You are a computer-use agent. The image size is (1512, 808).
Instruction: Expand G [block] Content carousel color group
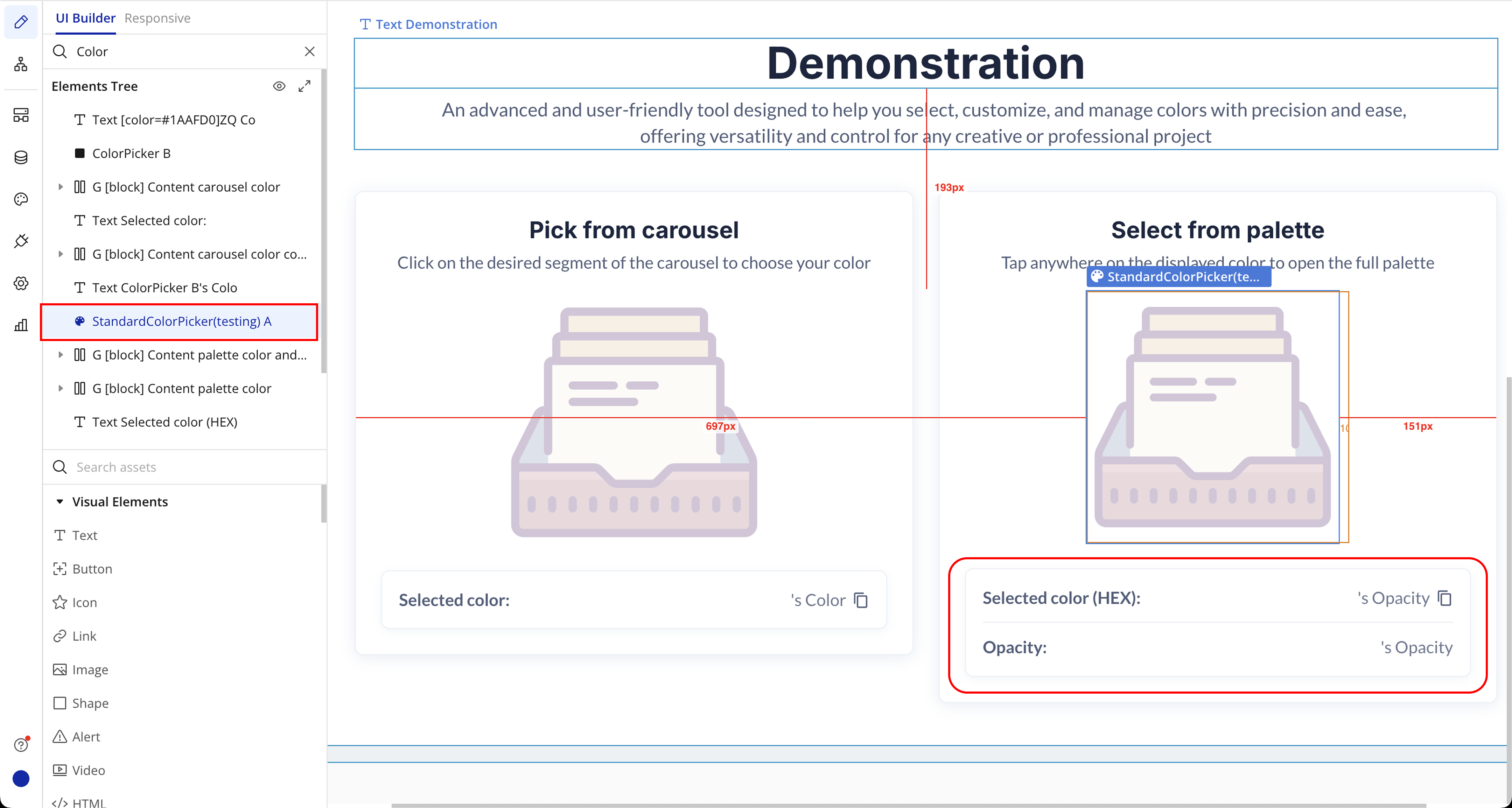pos(61,187)
